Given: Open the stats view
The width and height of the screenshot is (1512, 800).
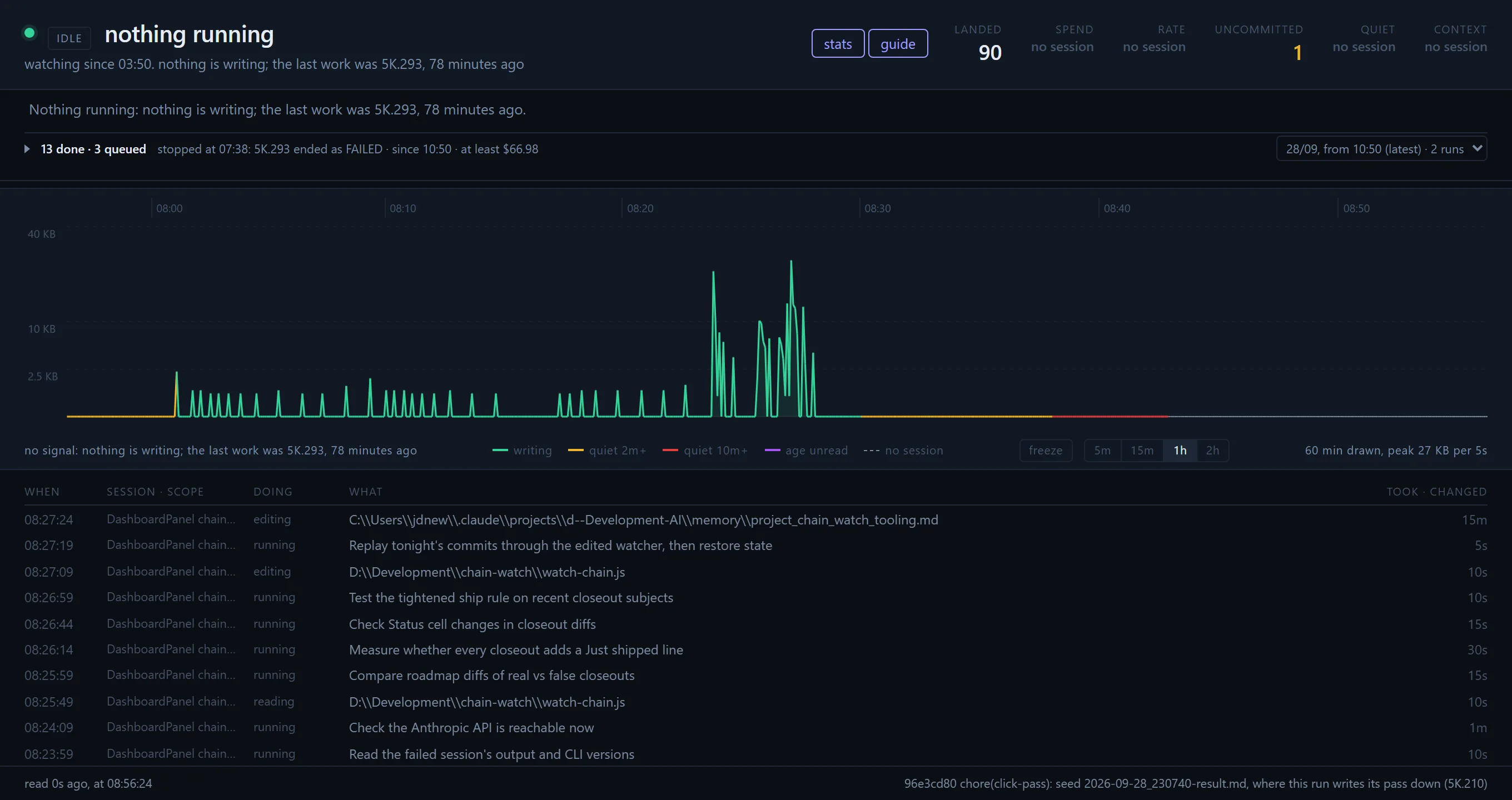Looking at the screenshot, I should coord(838,43).
